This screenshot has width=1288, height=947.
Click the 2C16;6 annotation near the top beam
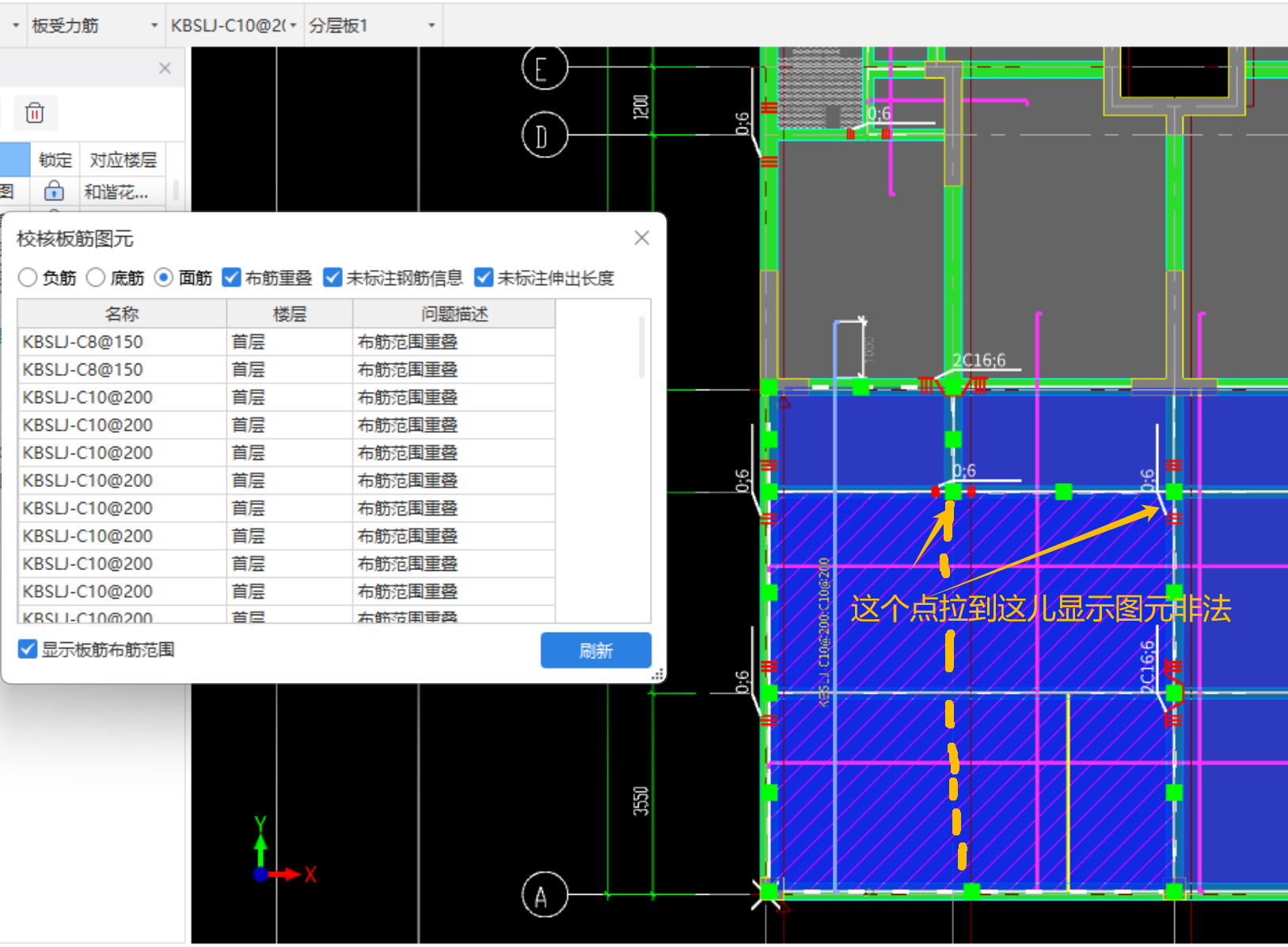pyautogui.click(x=978, y=360)
